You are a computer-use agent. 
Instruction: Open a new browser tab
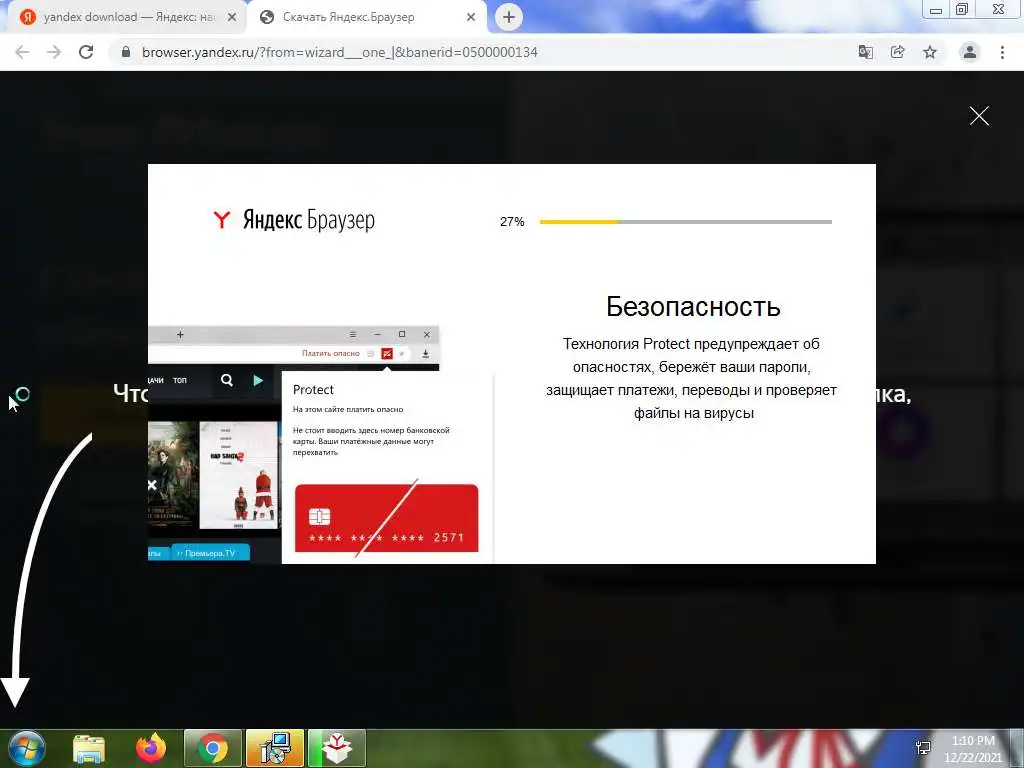point(509,17)
